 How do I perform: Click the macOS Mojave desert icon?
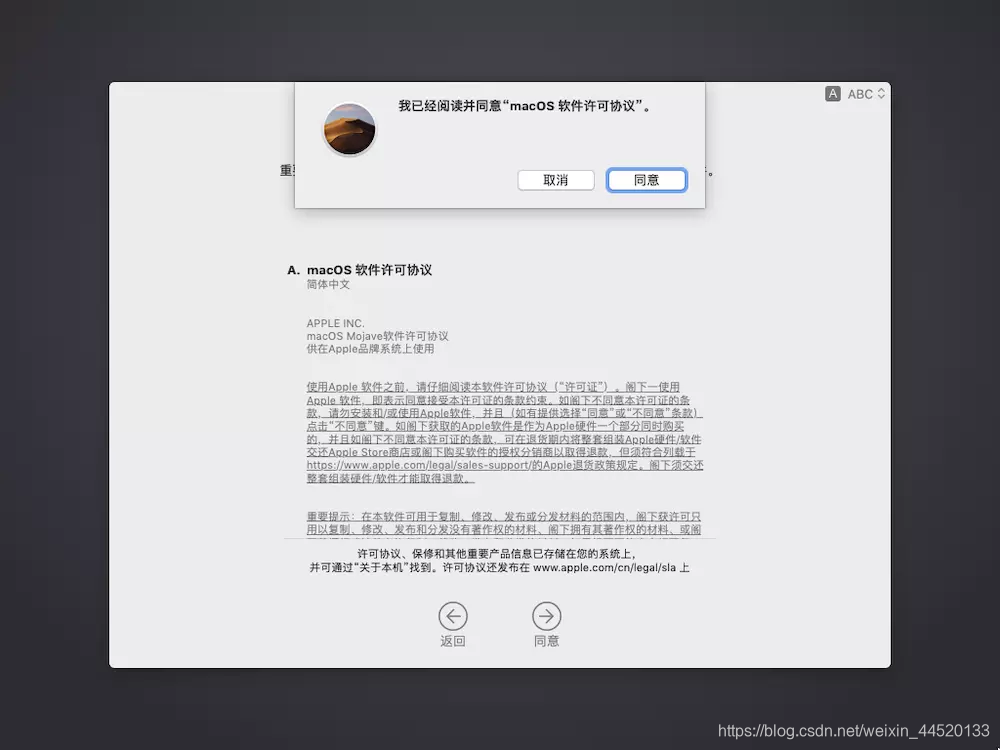tap(349, 129)
